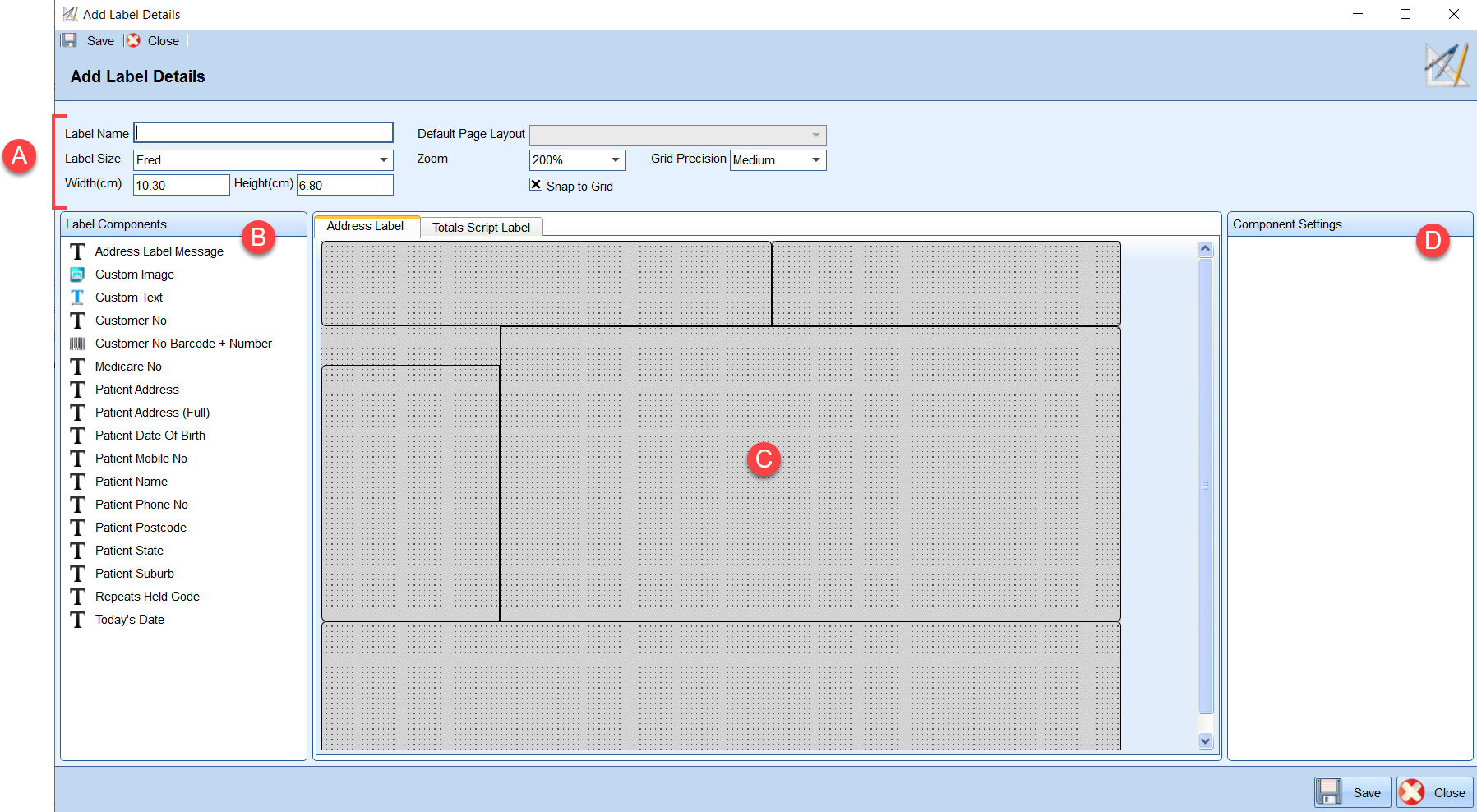The height and width of the screenshot is (812, 1477).
Task: Click the Patient Name text icon
Action: point(77,482)
